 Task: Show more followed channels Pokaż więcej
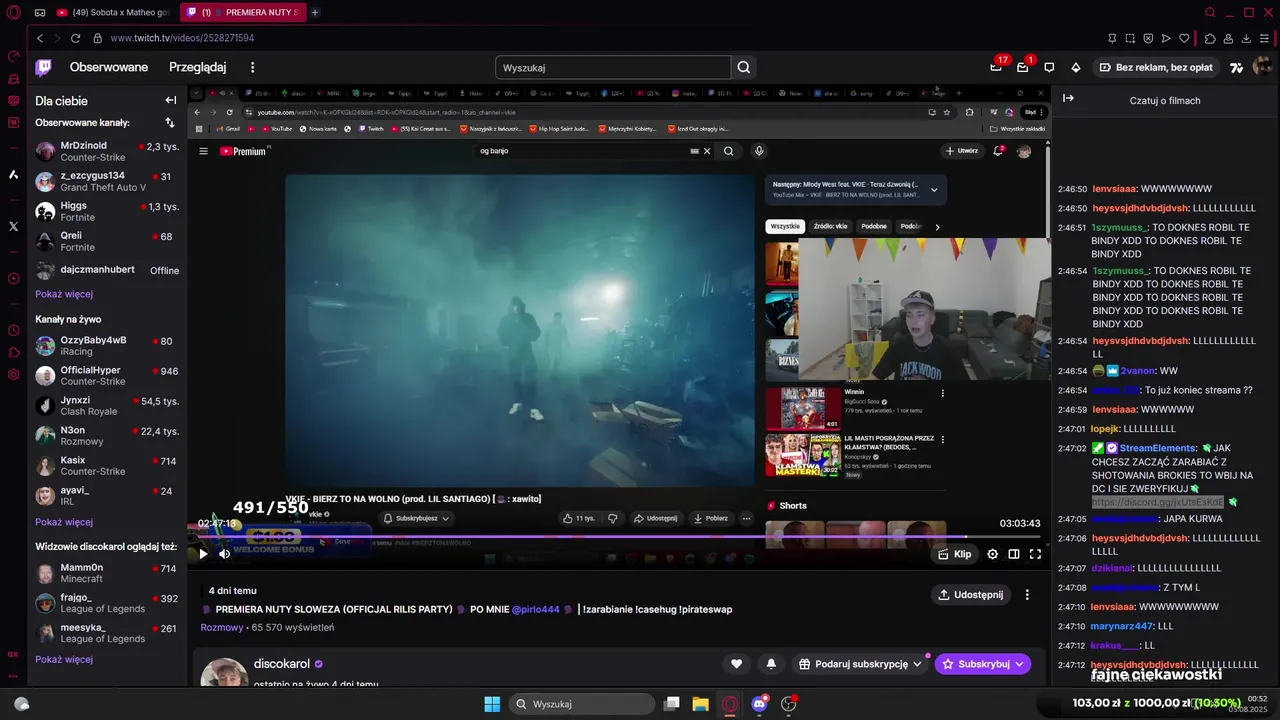(64, 294)
